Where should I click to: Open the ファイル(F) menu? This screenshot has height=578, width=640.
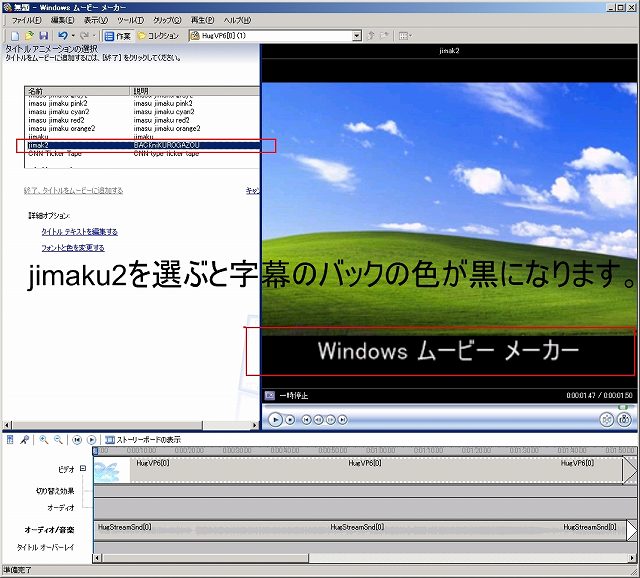[26, 20]
